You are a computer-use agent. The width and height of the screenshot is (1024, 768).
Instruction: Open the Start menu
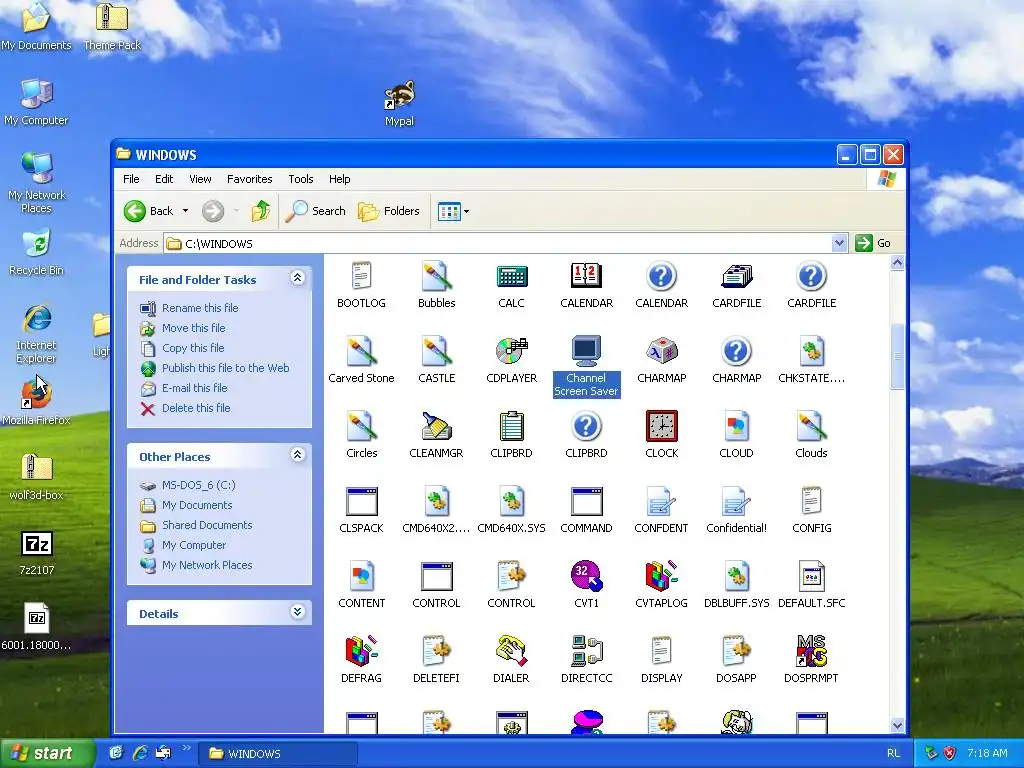[46, 754]
